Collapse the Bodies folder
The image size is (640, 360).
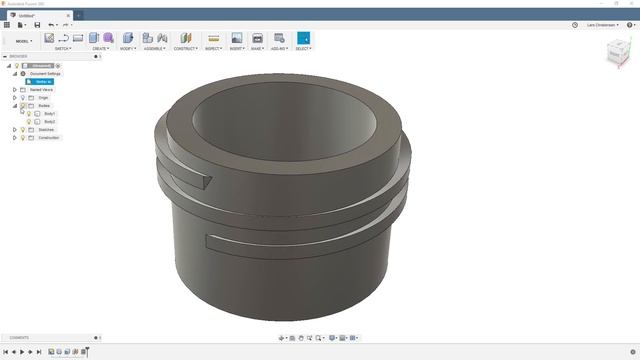[x=15, y=106]
